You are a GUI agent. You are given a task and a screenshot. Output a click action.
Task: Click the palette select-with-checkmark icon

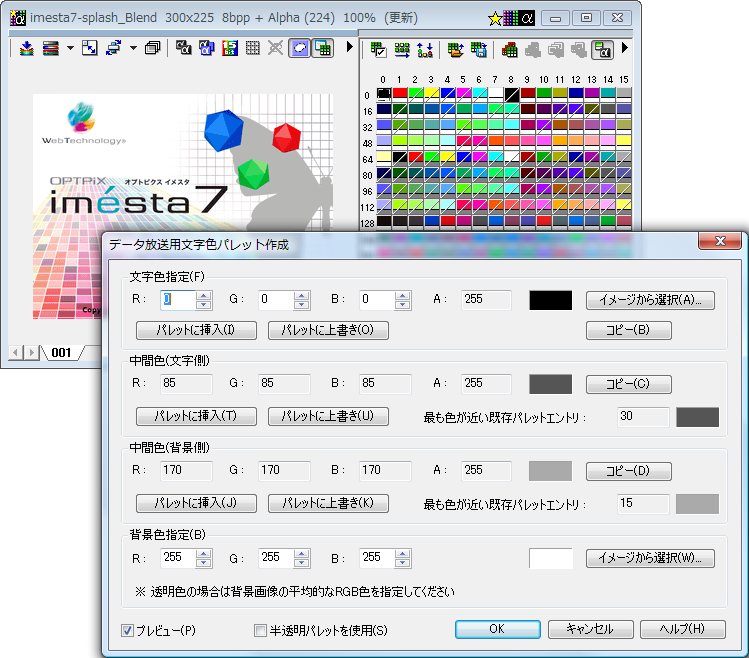coord(378,50)
